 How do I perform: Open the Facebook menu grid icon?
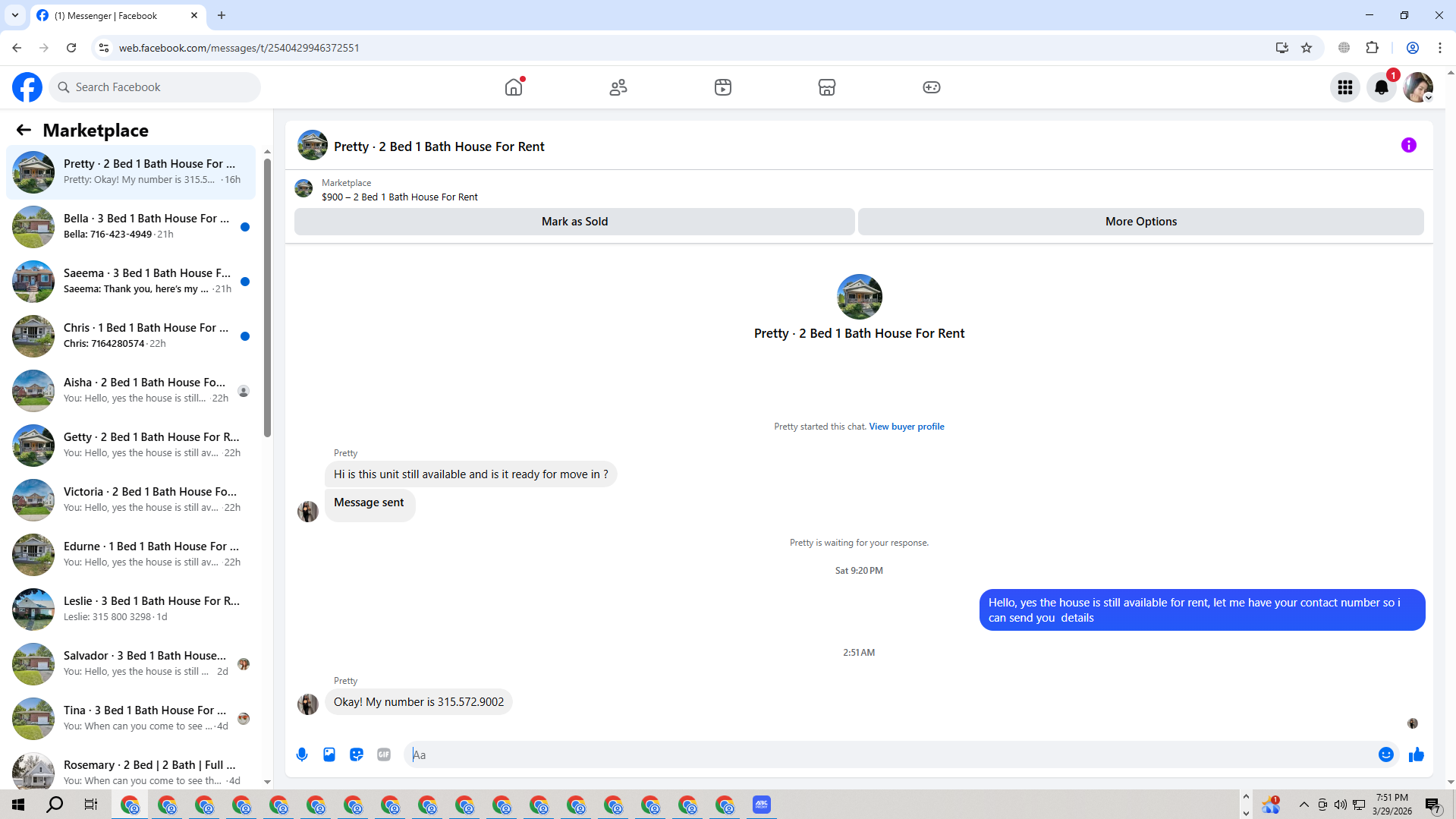[1345, 87]
